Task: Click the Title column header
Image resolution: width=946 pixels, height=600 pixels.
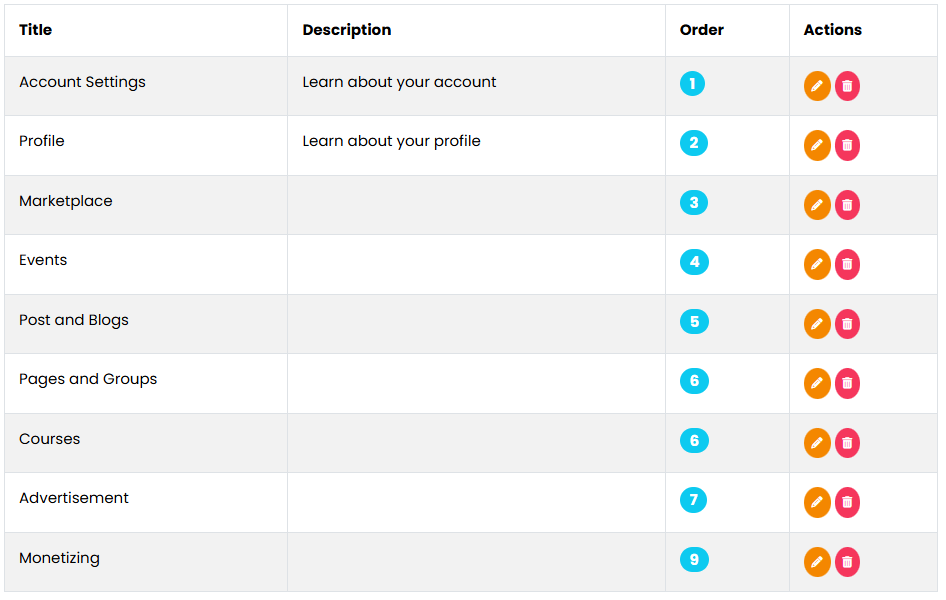Action: pyautogui.click(x=36, y=30)
